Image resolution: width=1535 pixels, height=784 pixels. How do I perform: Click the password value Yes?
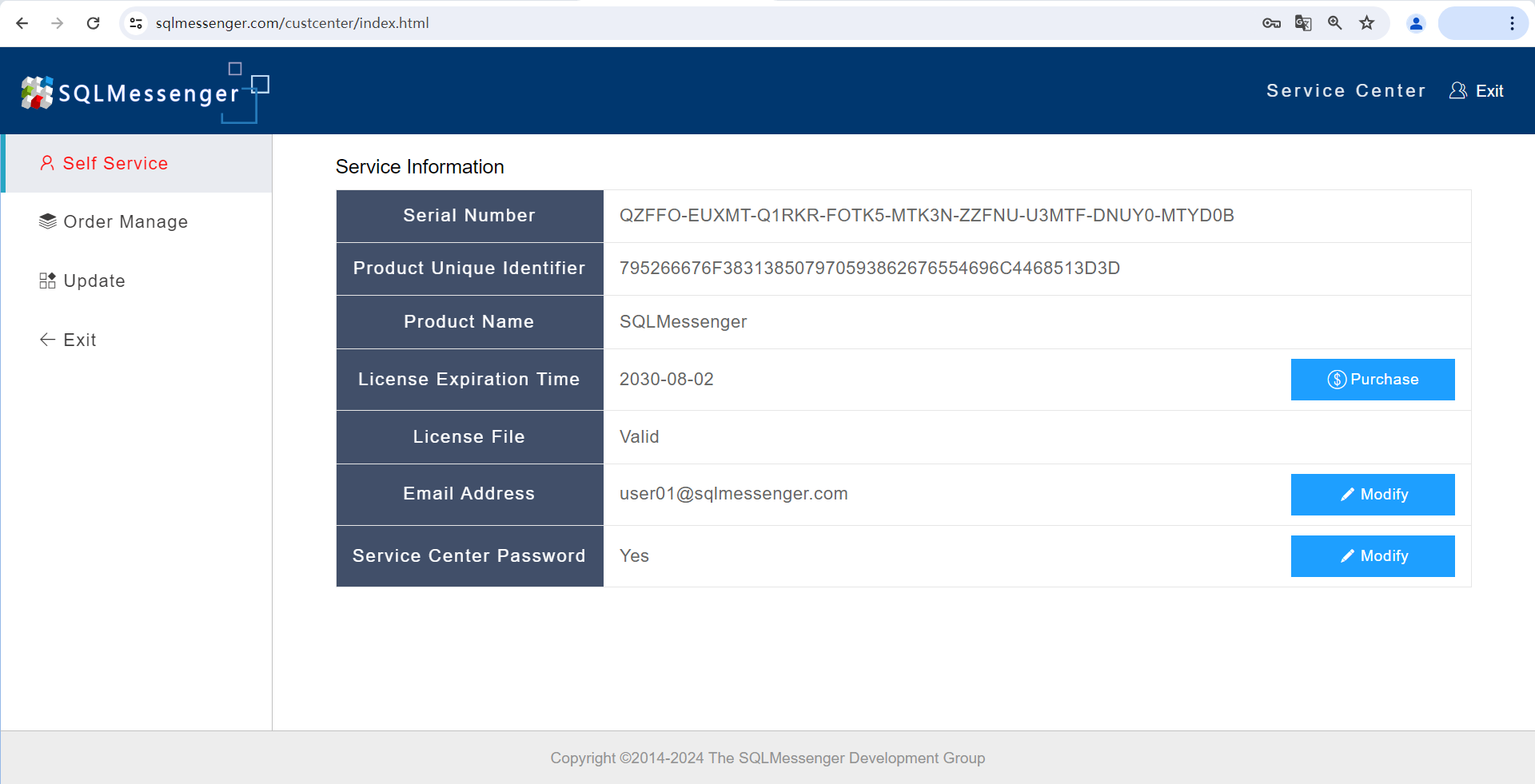634,556
